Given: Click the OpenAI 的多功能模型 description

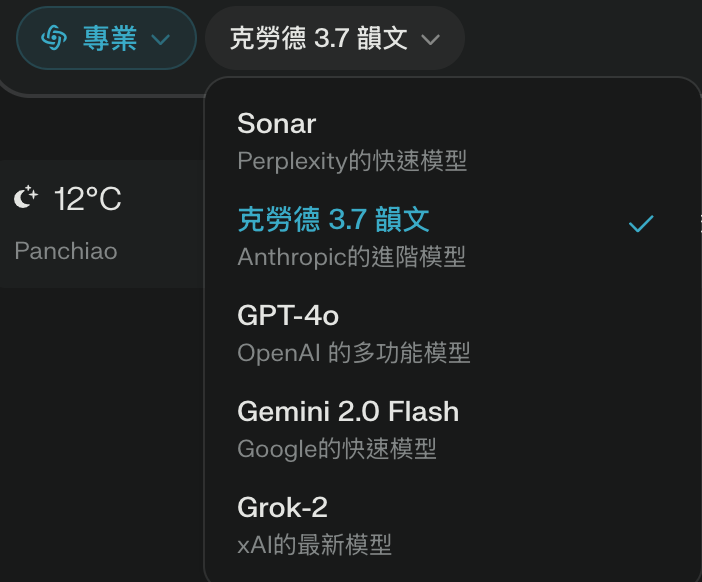Looking at the screenshot, I should click(353, 353).
